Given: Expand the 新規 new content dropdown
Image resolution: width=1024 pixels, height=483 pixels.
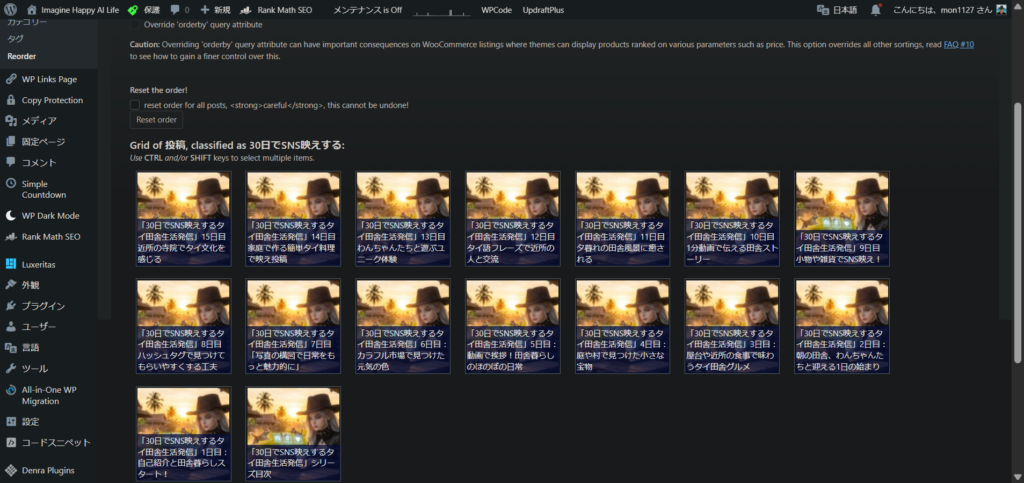Looking at the screenshot, I should point(215,9).
